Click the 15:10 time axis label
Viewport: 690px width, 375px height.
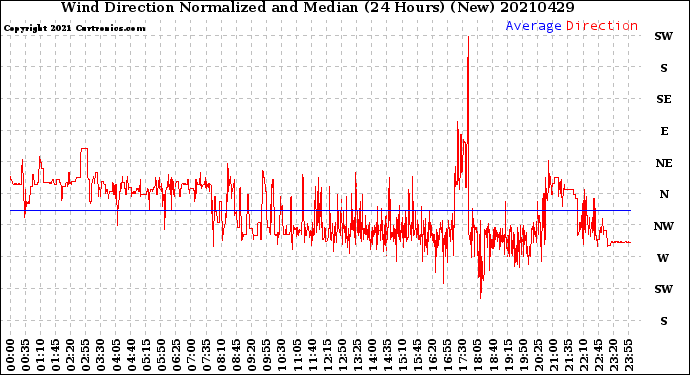402,355
